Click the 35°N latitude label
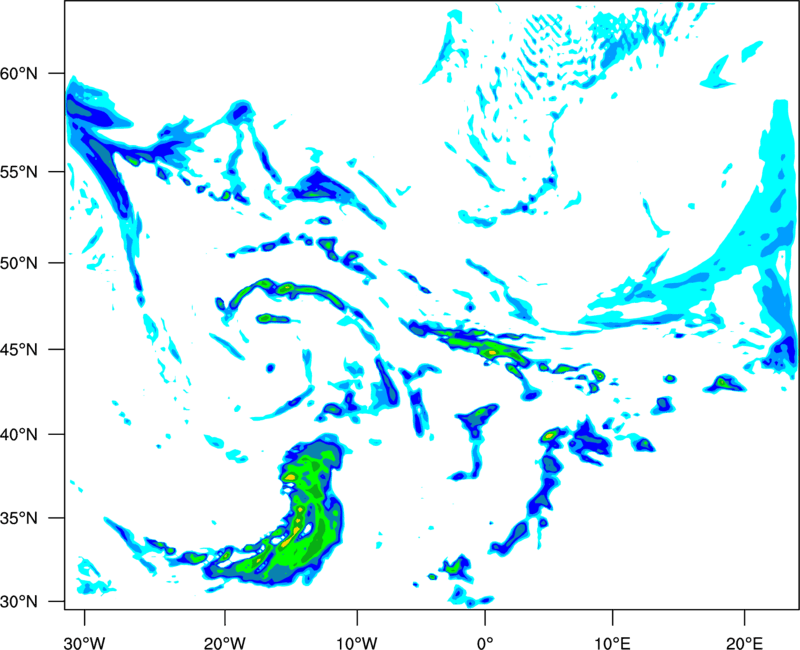 tap(19, 518)
